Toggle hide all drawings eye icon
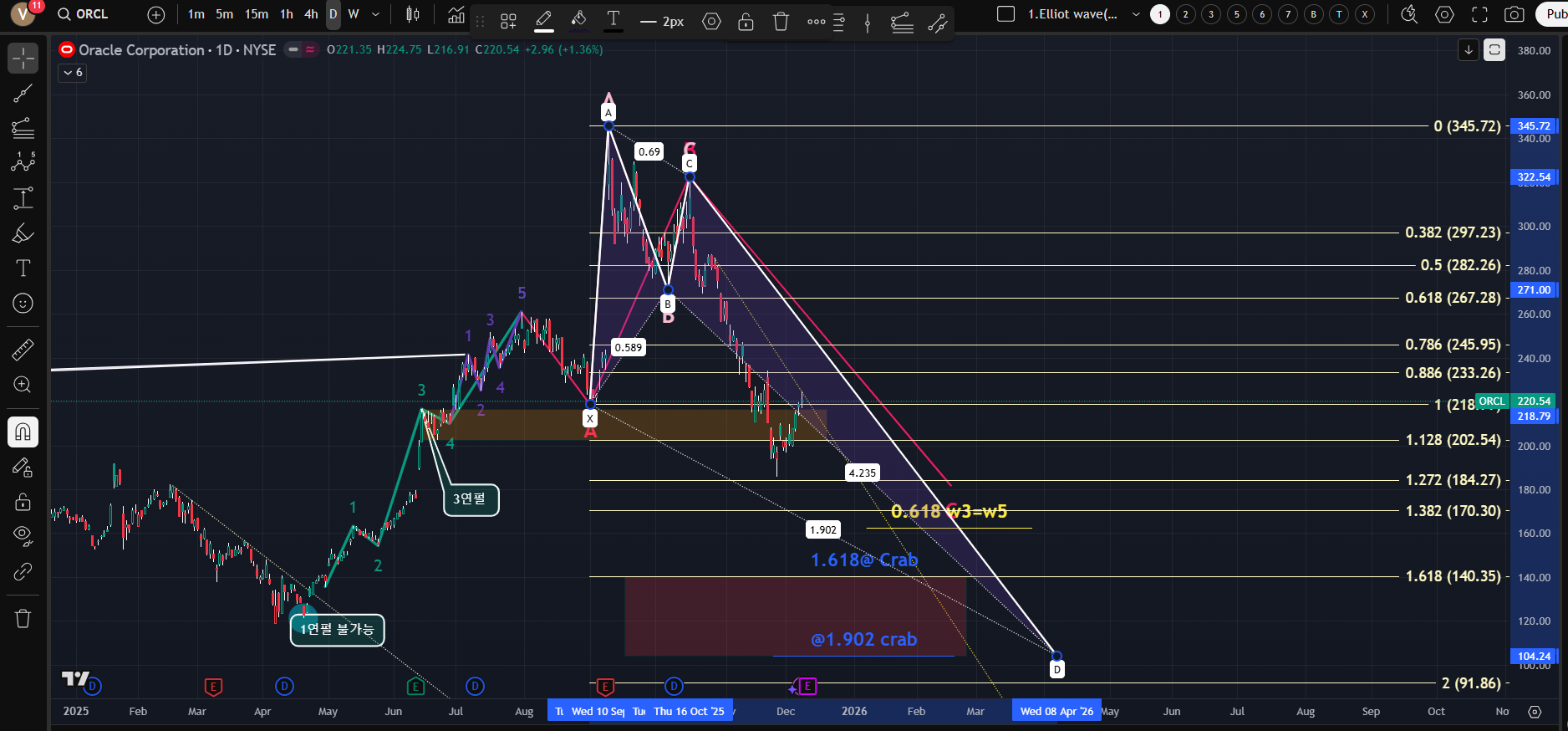The image size is (1568, 731). (x=23, y=535)
